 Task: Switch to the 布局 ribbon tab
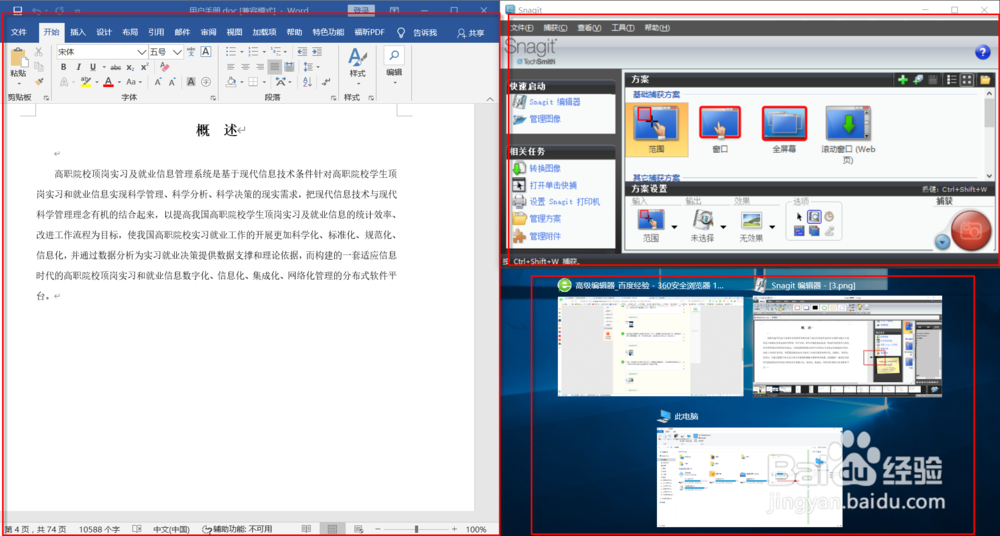pos(130,33)
